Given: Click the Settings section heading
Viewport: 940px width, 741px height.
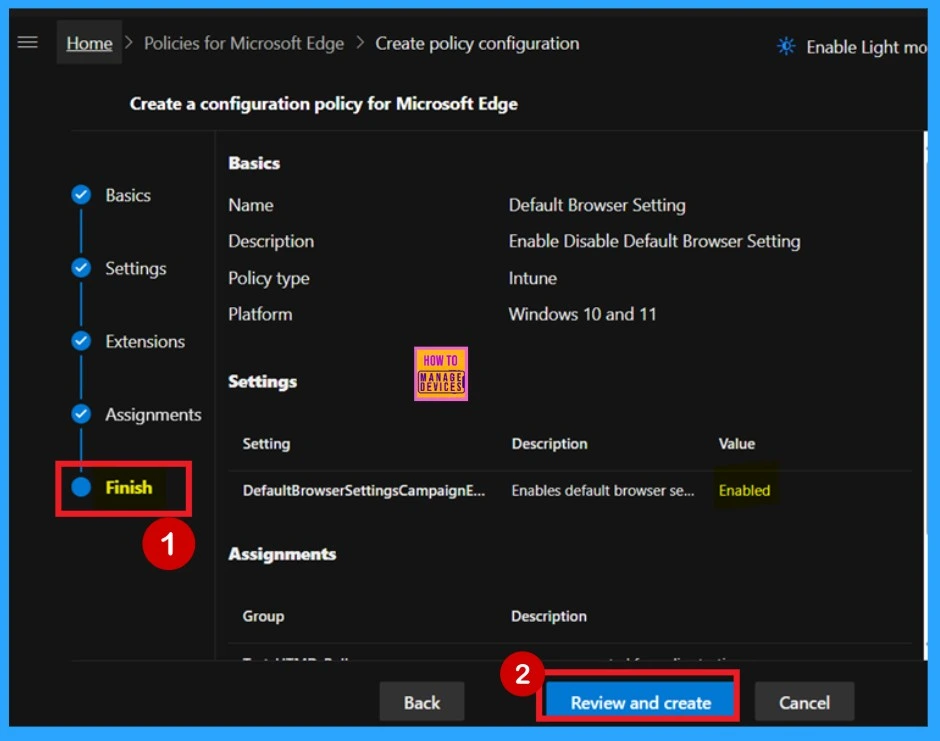Looking at the screenshot, I should pos(263,382).
